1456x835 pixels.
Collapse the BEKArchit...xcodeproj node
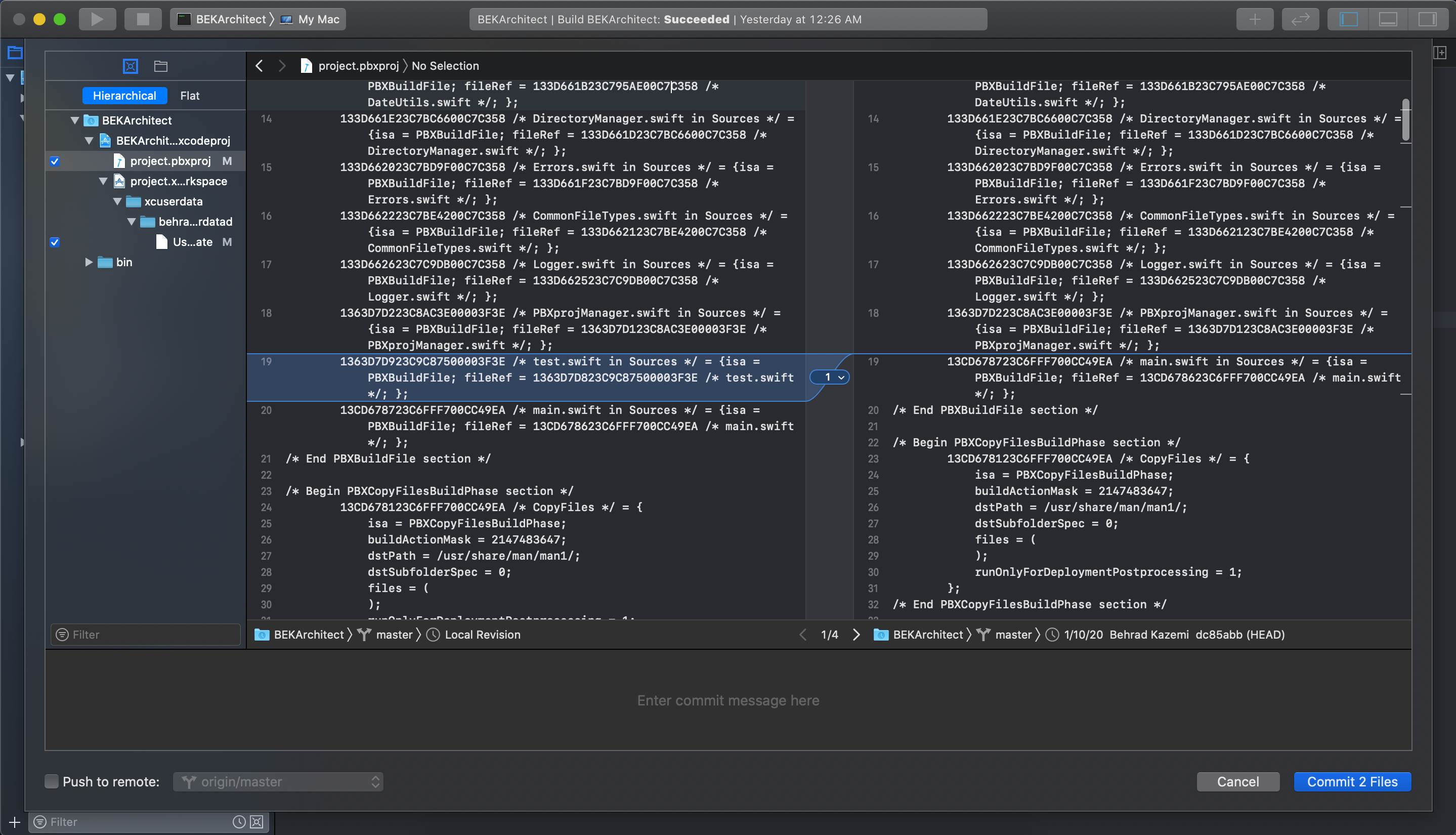click(89, 141)
